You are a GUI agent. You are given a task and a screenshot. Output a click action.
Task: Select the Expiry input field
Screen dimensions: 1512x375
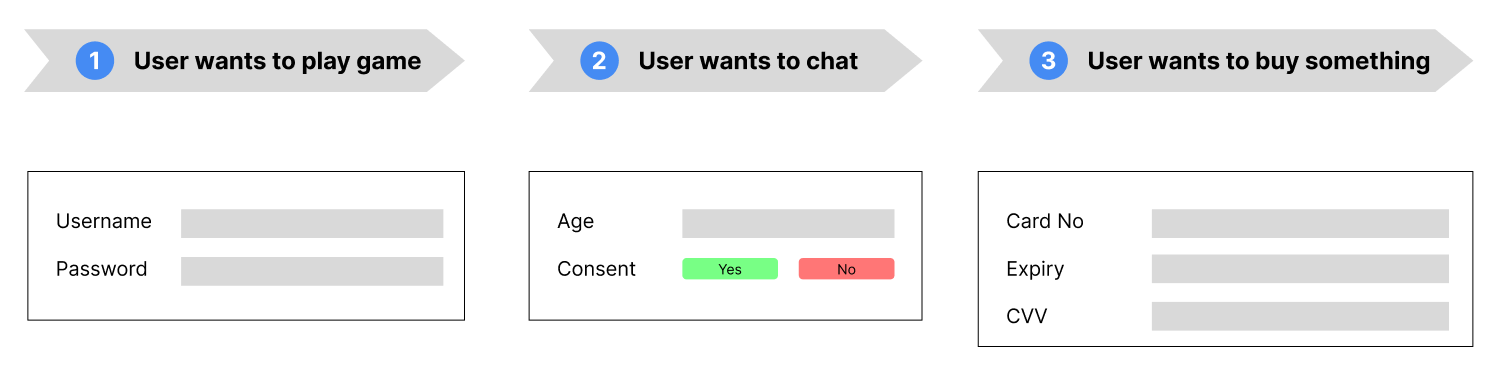click(1300, 269)
